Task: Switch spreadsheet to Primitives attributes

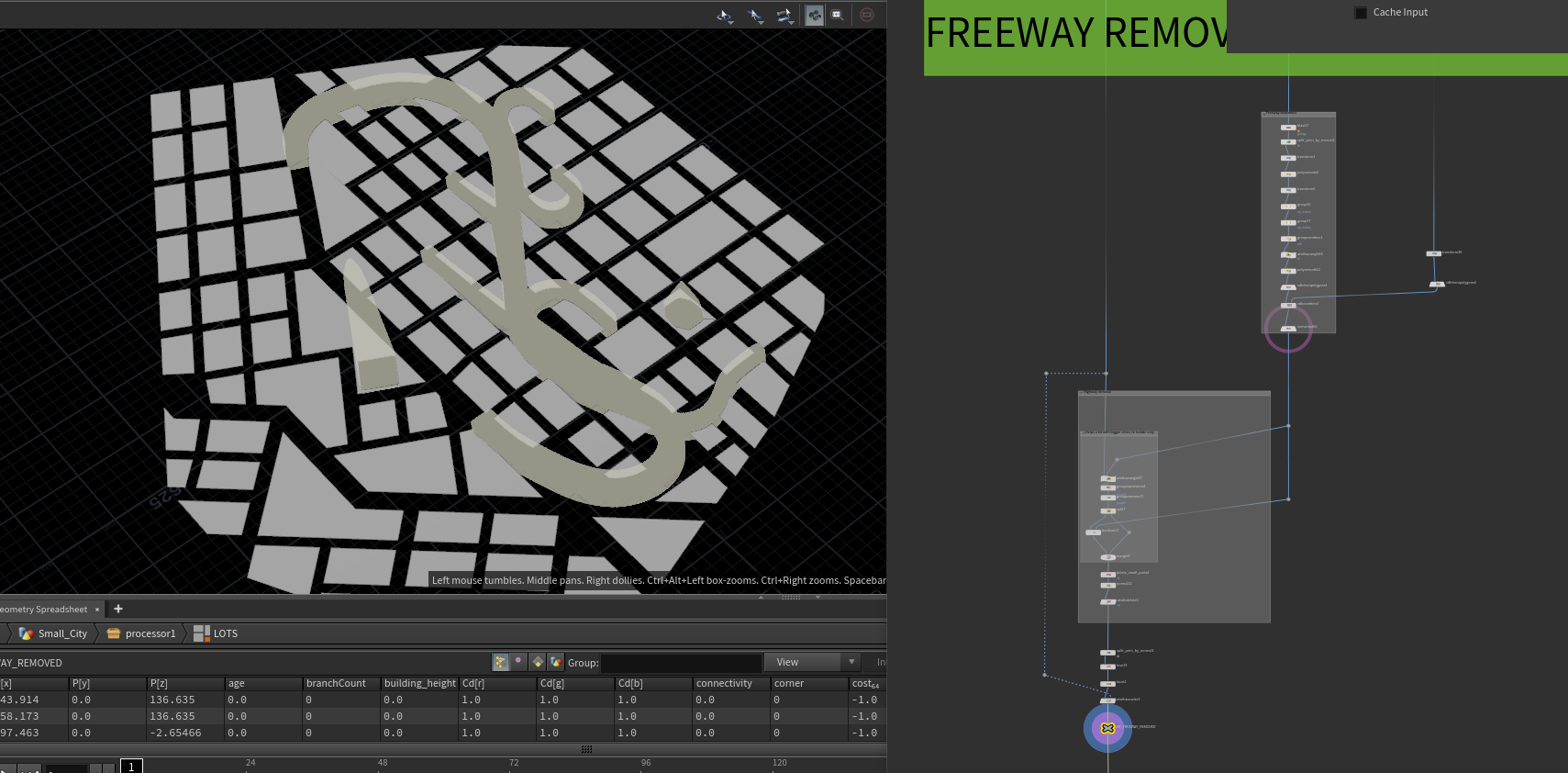Action: 538,662
